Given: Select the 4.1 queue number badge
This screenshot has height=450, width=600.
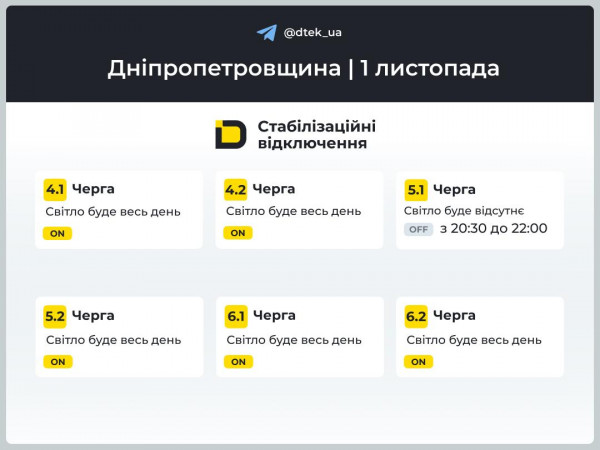Looking at the screenshot, I should tap(55, 189).
